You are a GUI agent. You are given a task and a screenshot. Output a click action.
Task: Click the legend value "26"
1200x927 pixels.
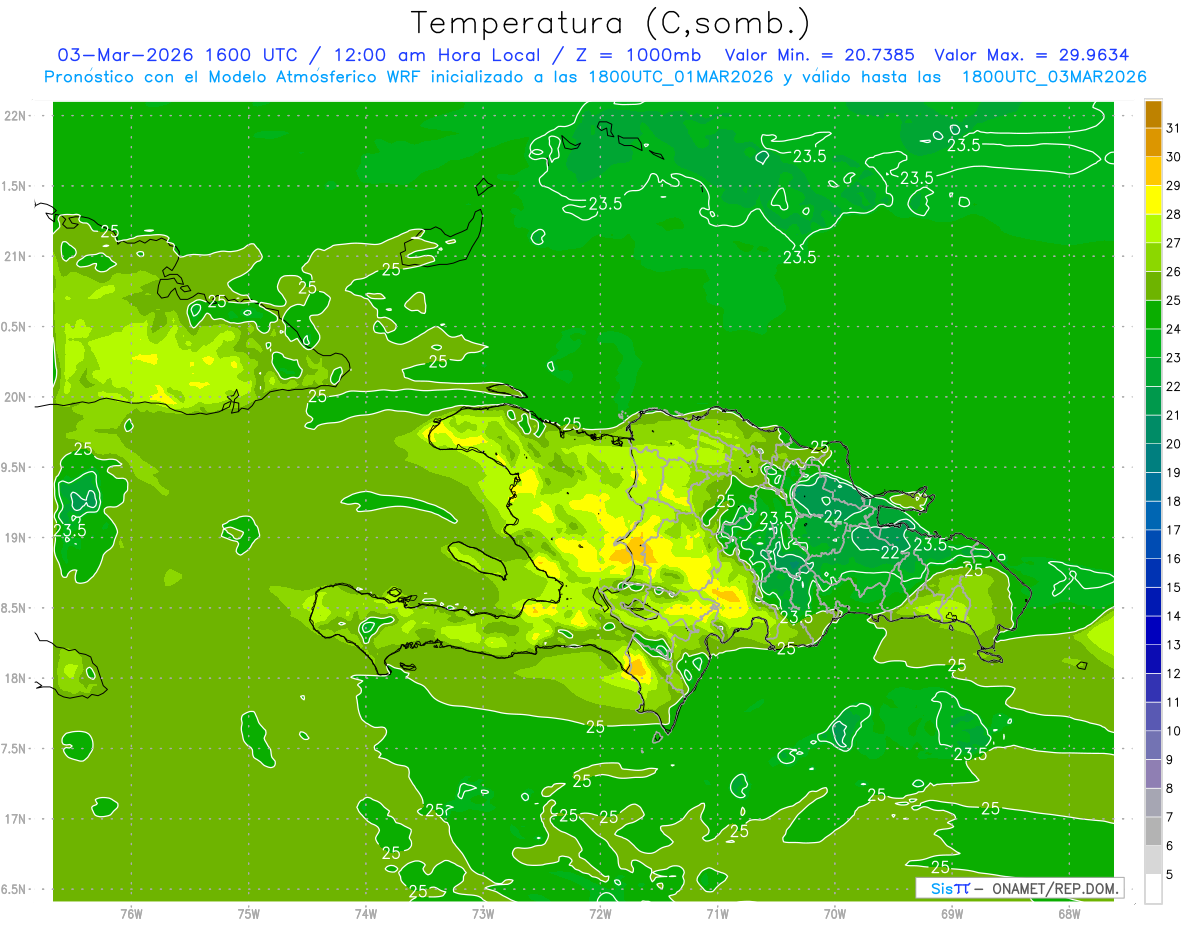(1174, 271)
